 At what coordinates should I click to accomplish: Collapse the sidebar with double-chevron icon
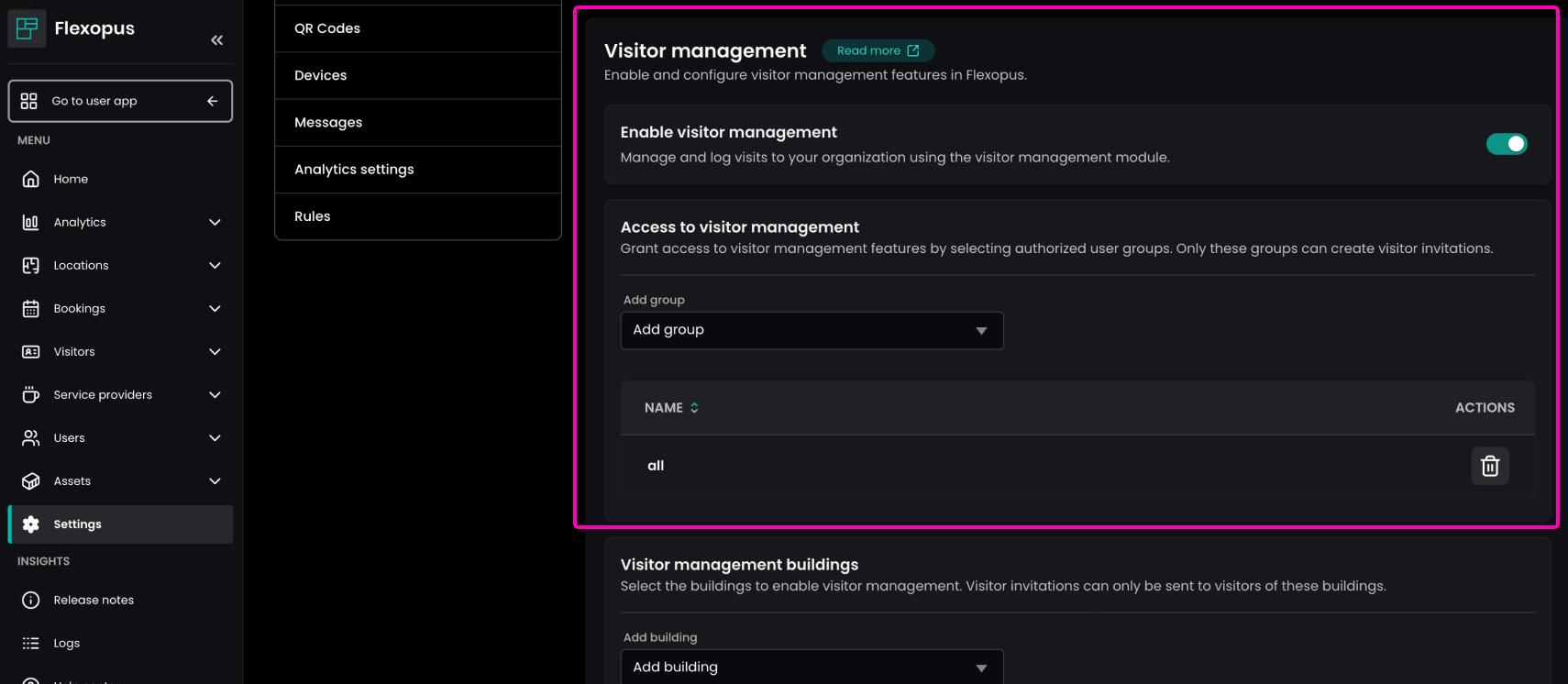[x=216, y=40]
